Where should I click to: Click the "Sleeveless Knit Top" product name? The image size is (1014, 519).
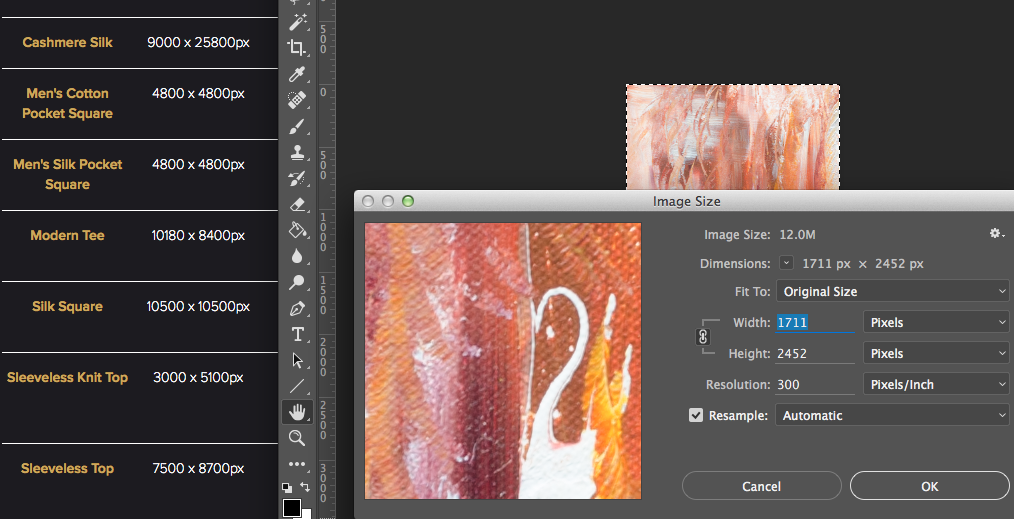pos(67,377)
